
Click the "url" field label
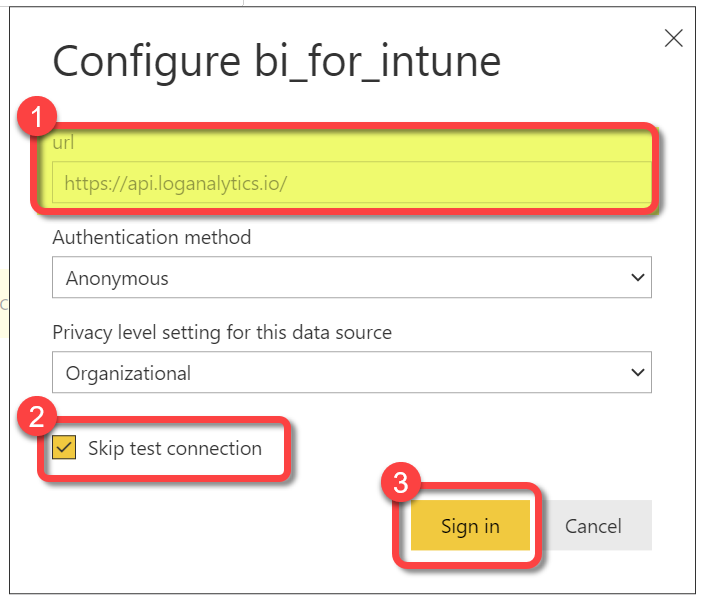63,143
